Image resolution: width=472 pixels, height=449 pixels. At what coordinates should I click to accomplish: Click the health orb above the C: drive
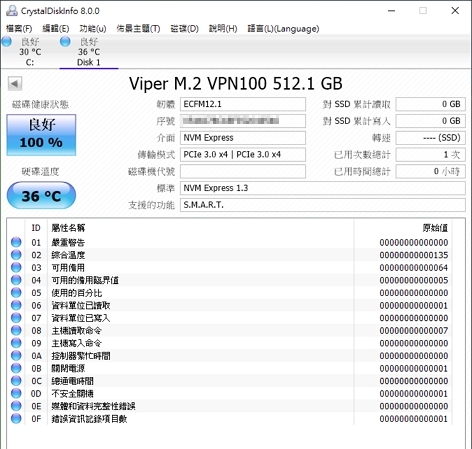coord(6,42)
